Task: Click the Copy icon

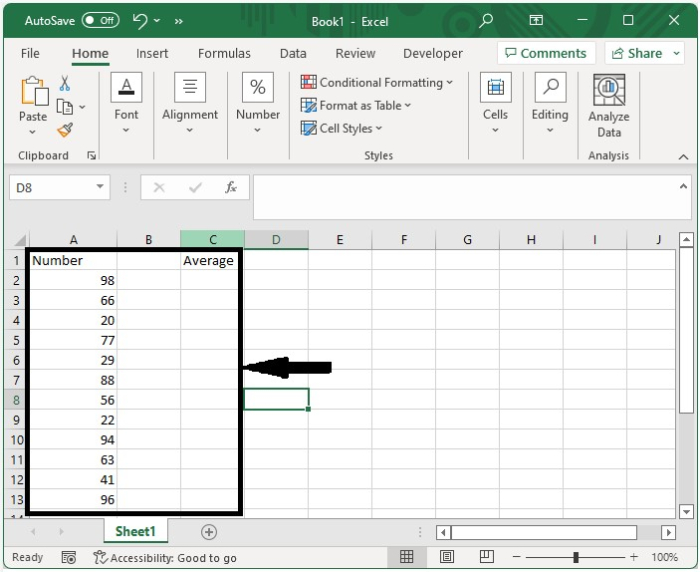Action: click(65, 107)
